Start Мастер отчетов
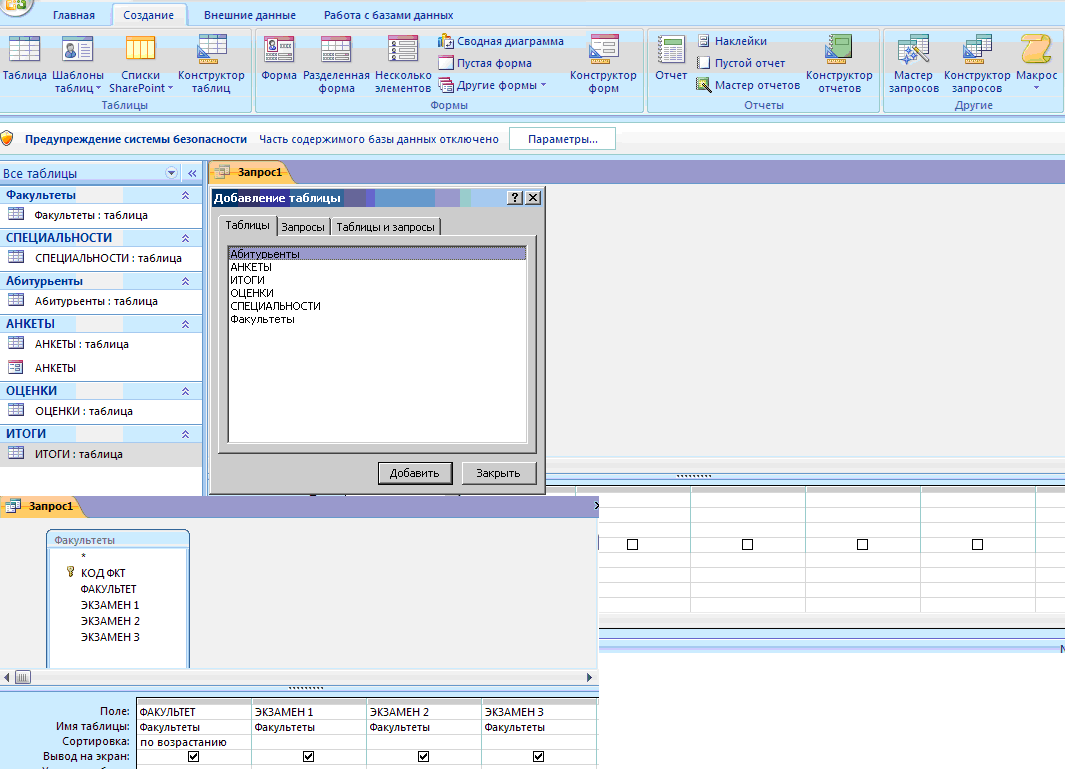Viewport: 1065px width, 769px height. [x=748, y=85]
